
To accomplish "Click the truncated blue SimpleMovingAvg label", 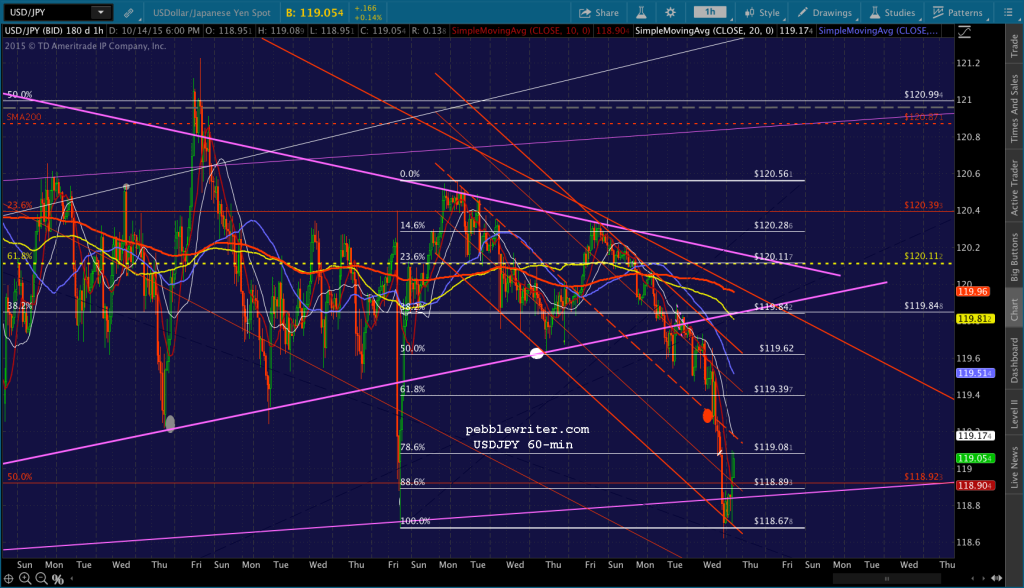I will point(878,31).
